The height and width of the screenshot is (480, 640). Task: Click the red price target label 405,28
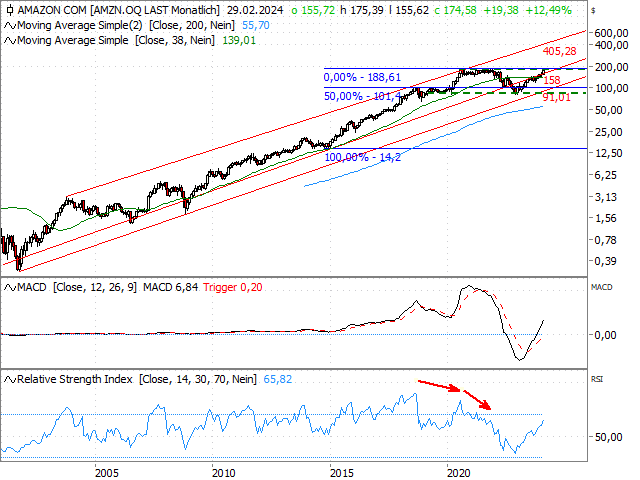click(559, 51)
